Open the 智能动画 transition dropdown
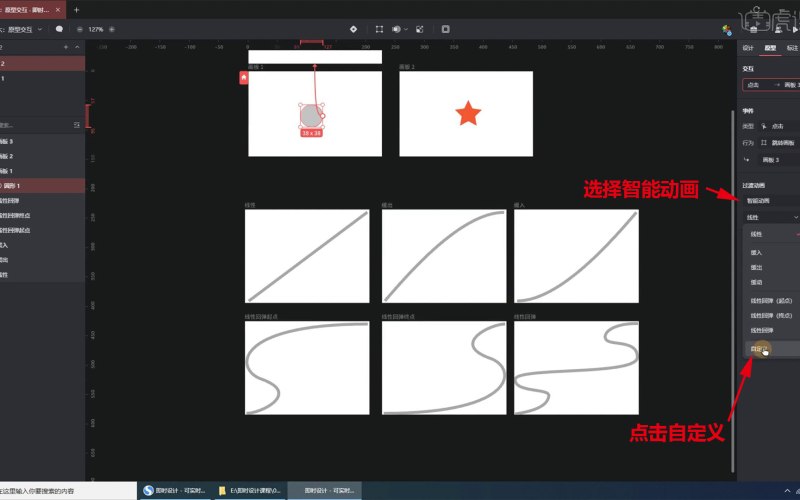Screen dimensions: 800x500 tap(771, 201)
